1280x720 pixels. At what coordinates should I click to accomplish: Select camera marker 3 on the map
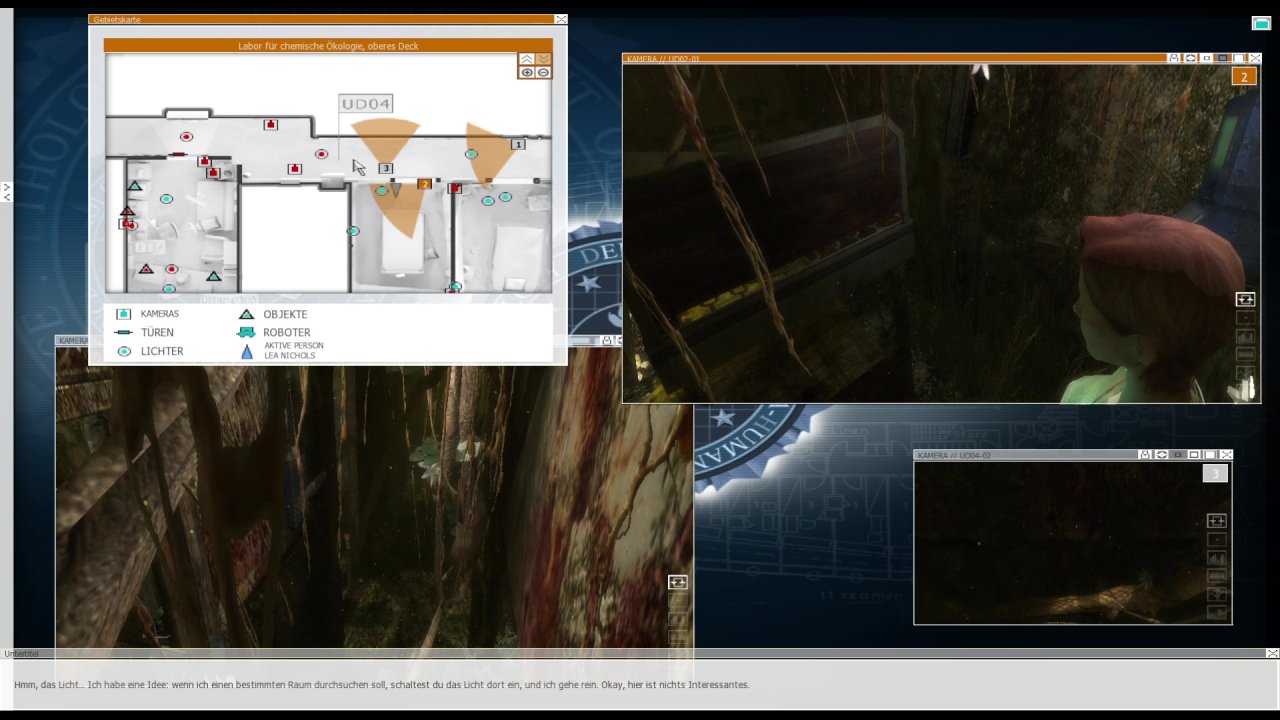click(386, 168)
